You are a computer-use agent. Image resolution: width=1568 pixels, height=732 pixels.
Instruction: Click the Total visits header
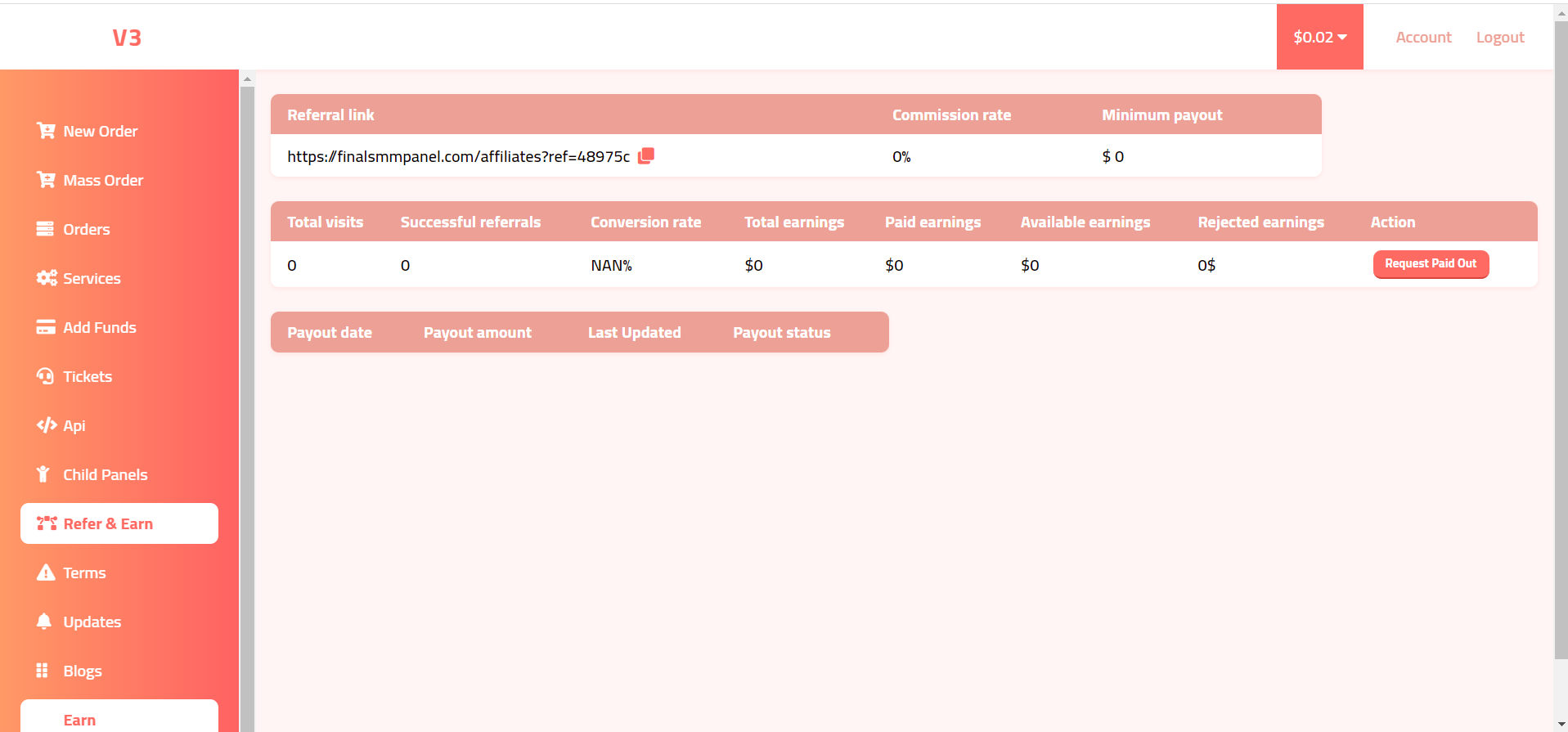click(x=326, y=222)
